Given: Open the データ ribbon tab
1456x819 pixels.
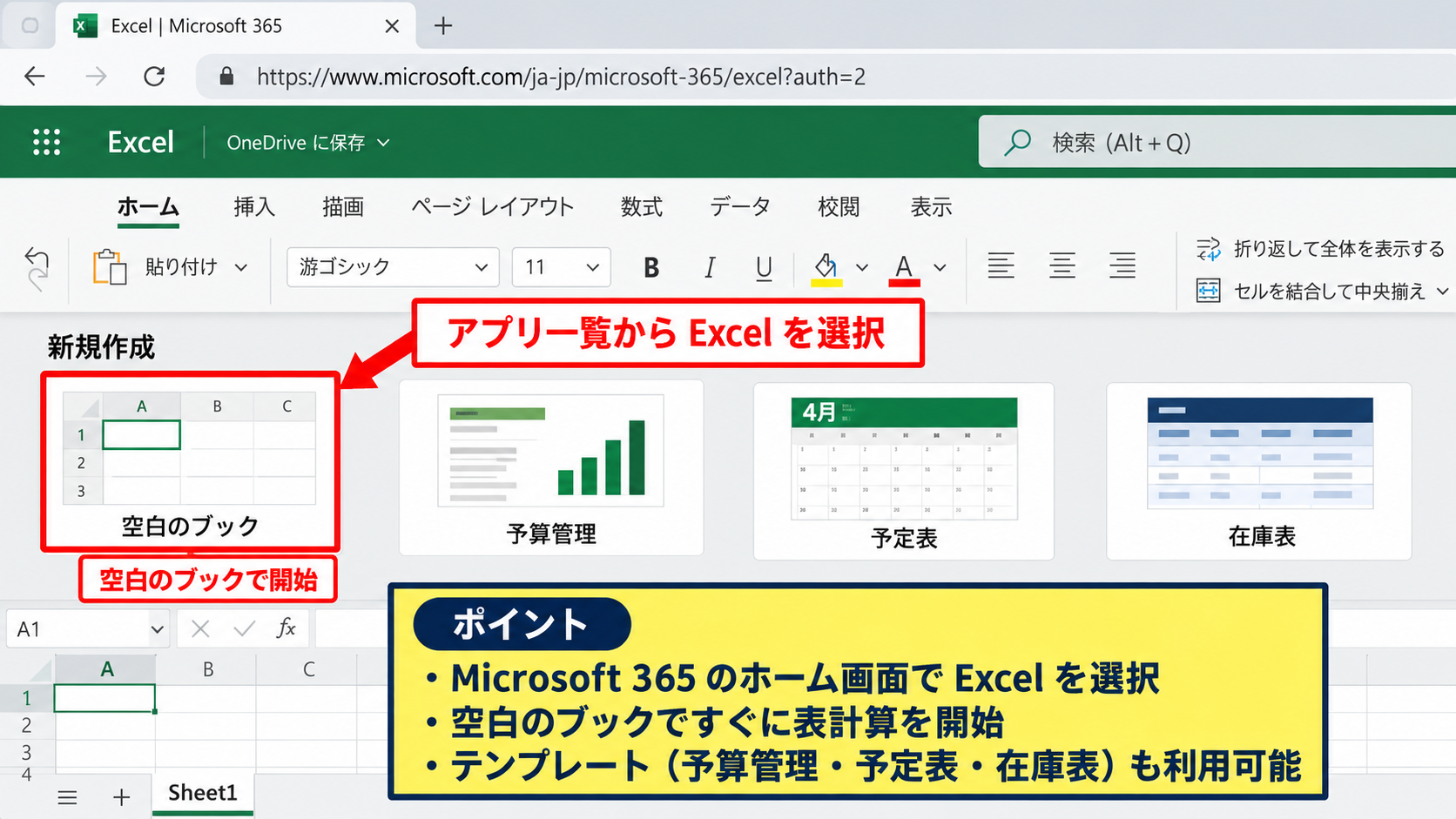Looking at the screenshot, I should (x=740, y=207).
